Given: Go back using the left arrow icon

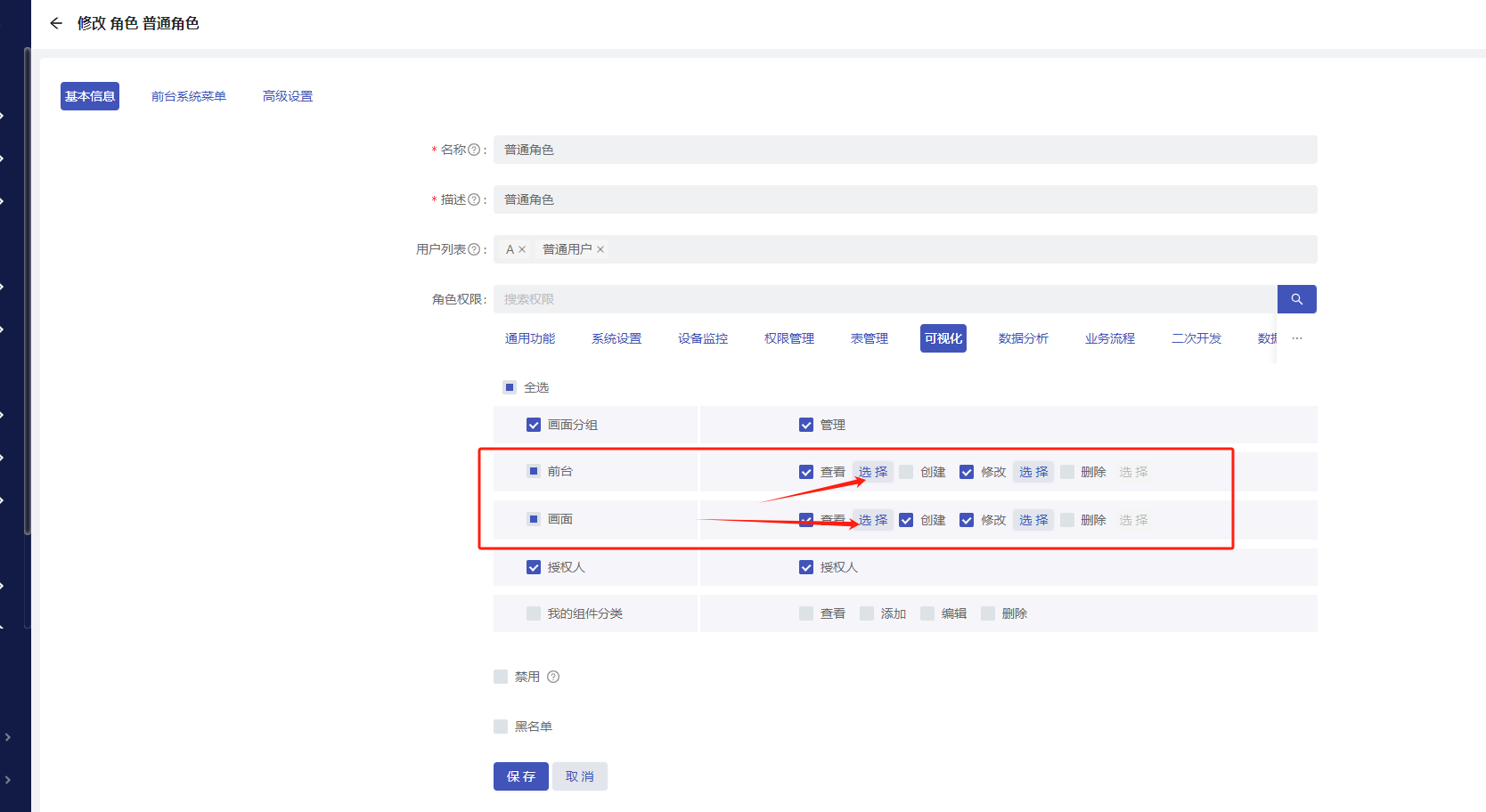Looking at the screenshot, I should [56, 23].
